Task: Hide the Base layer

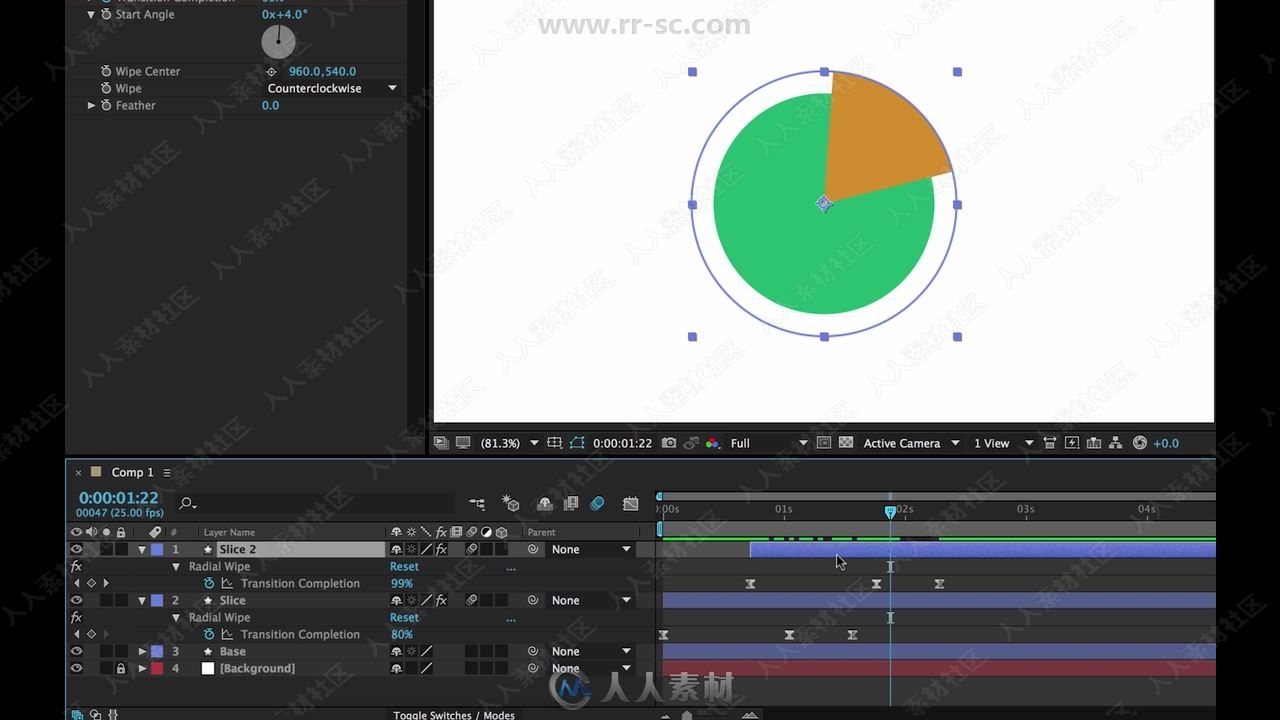Action: click(x=76, y=651)
